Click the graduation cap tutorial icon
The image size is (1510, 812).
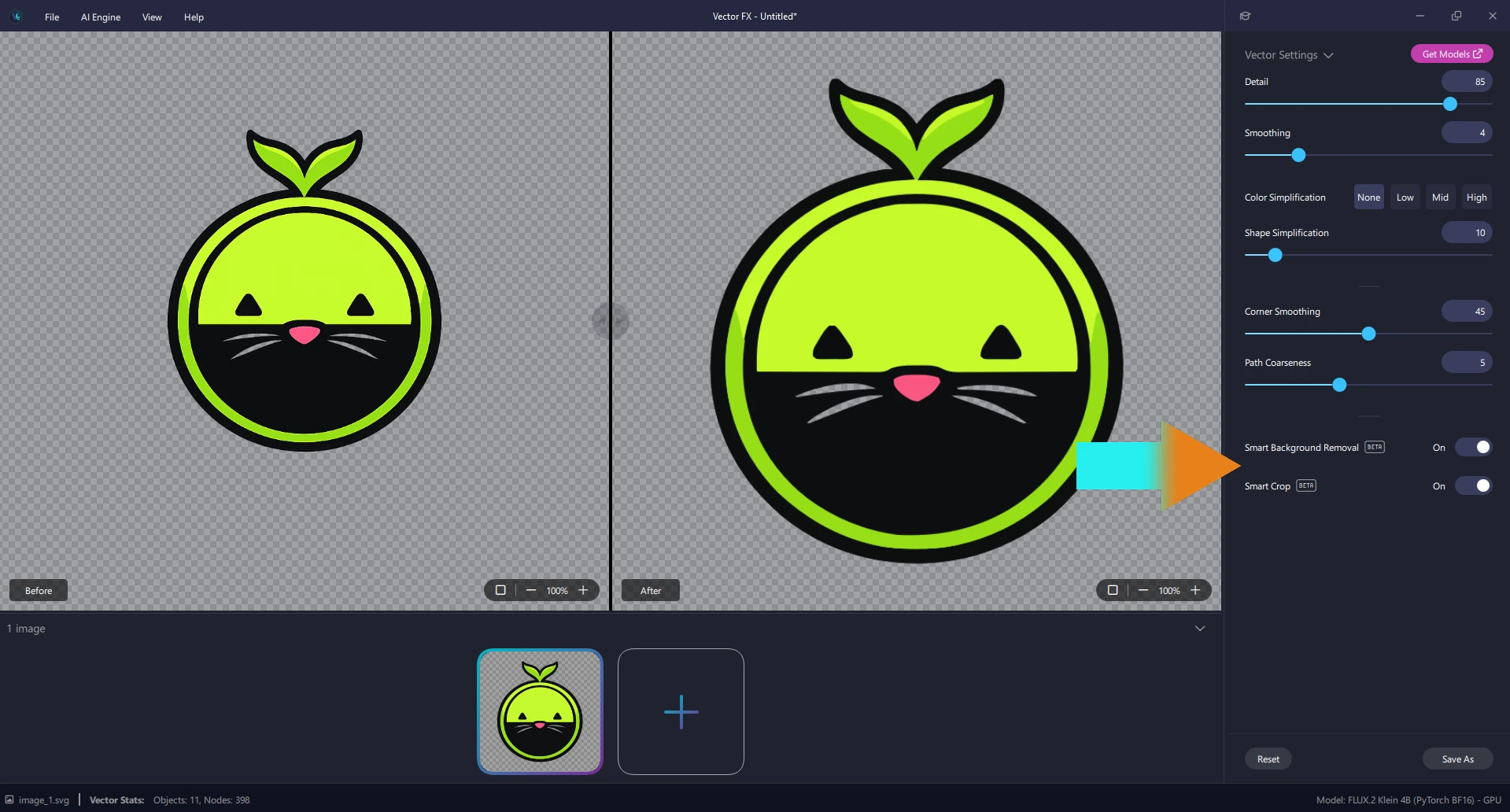[1245, 16]
